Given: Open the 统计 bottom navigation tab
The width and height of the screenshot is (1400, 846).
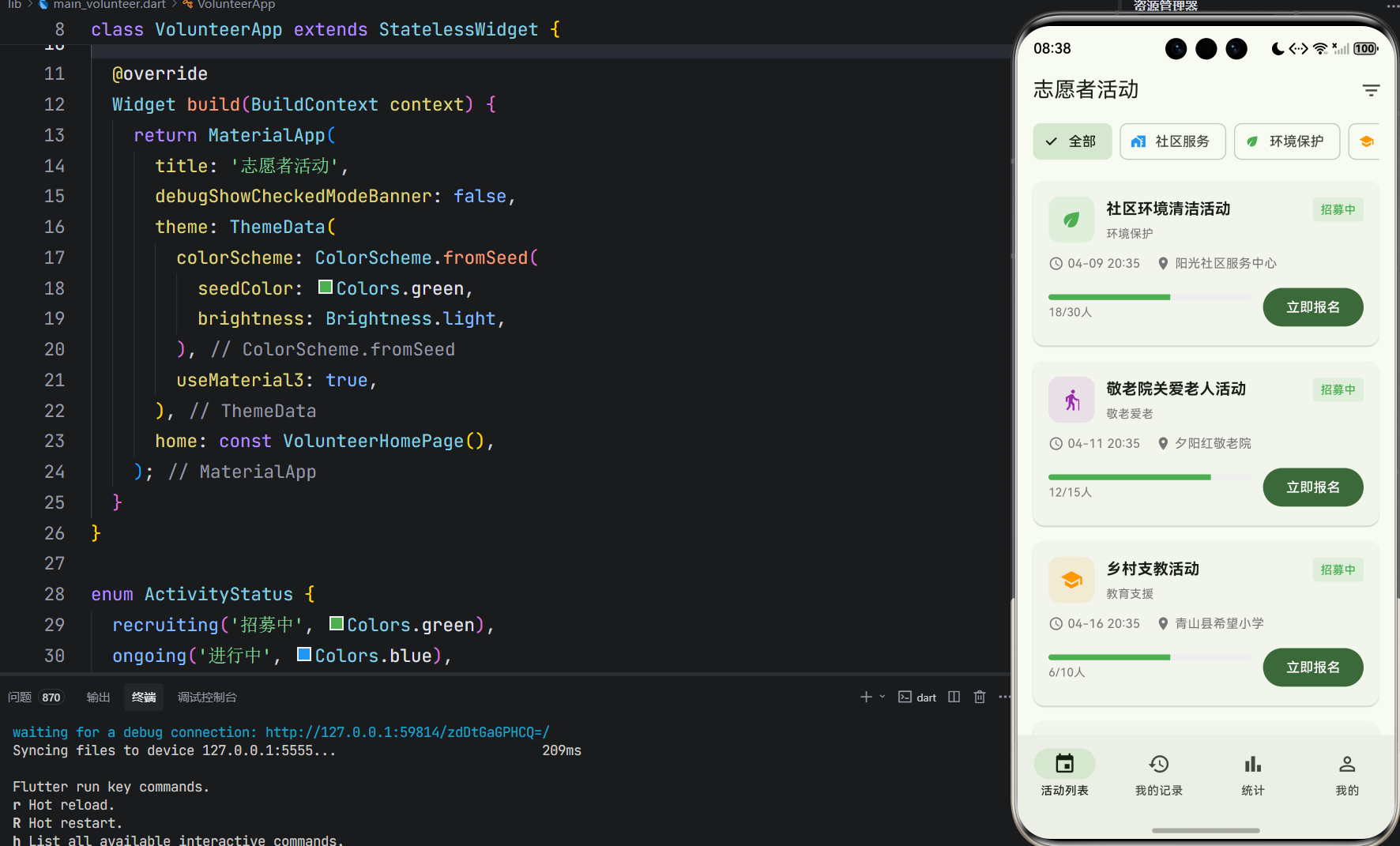Looking at the screenshot, I should (1253, 773).
